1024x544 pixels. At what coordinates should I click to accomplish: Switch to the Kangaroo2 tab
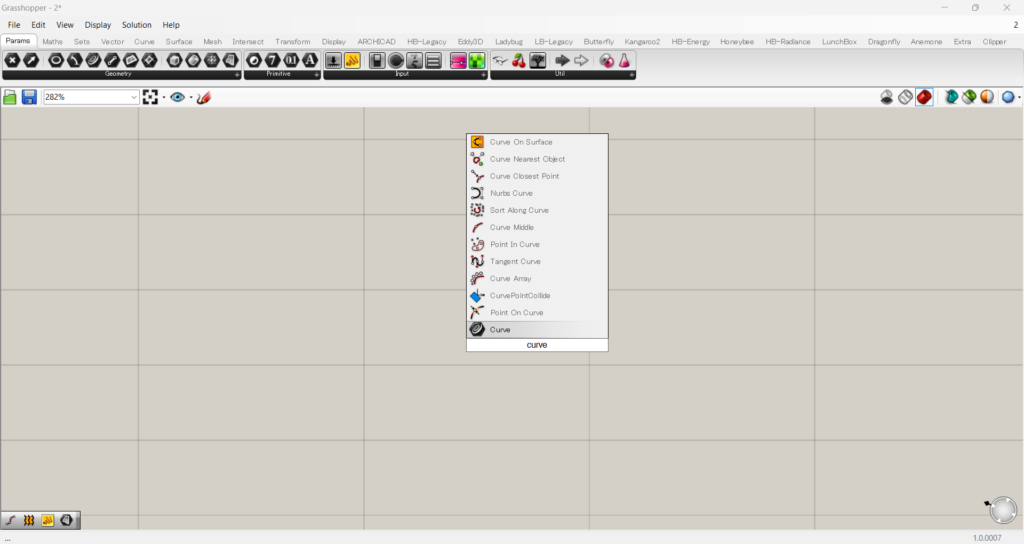coord(642,42)
